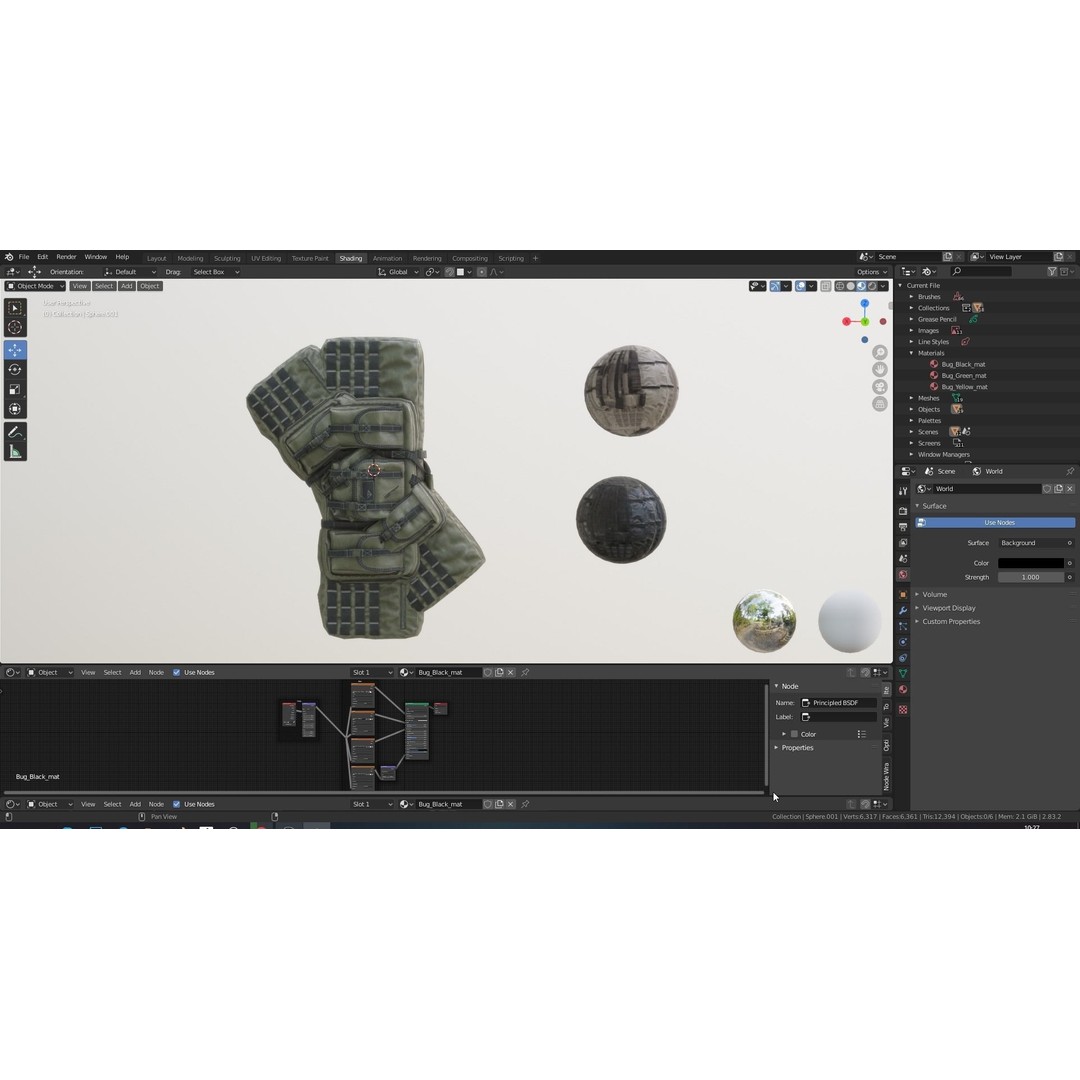Image resolution: width=1080 pixels, height=1080 pixels.
Task: Expand the Volume panel
Action: [x=934, y=594]
